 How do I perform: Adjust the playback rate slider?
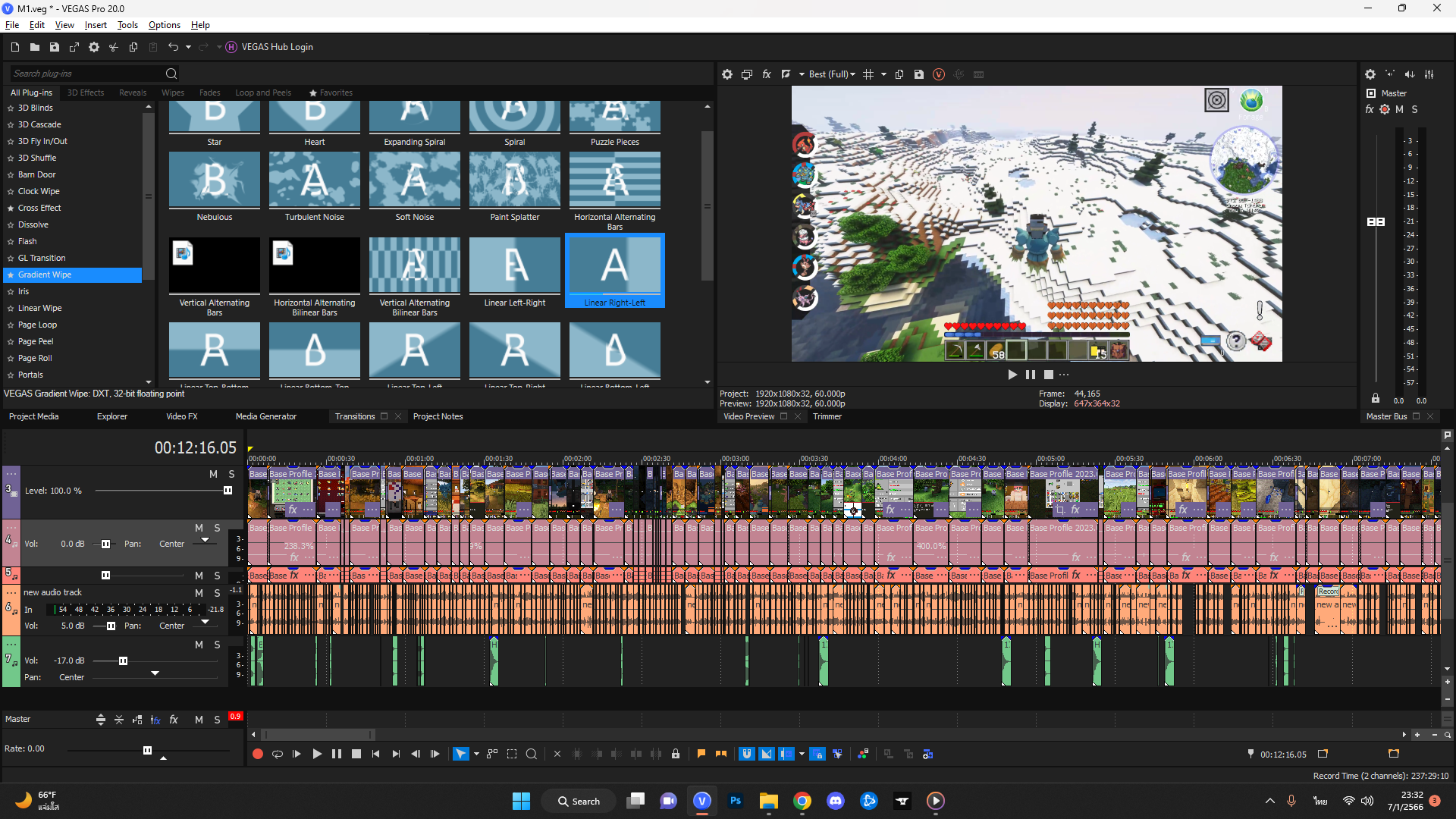point(149,751)
